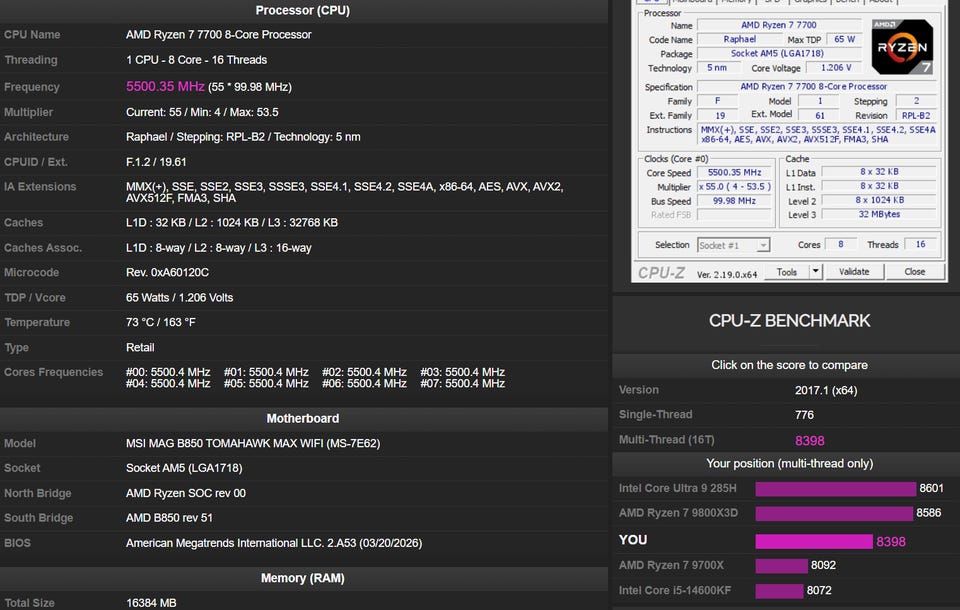The height and width of the screenshot is (610, 960).
Task: Click CPU-Z Max TDP field '65 W'
Action: [x=844, y=39]
